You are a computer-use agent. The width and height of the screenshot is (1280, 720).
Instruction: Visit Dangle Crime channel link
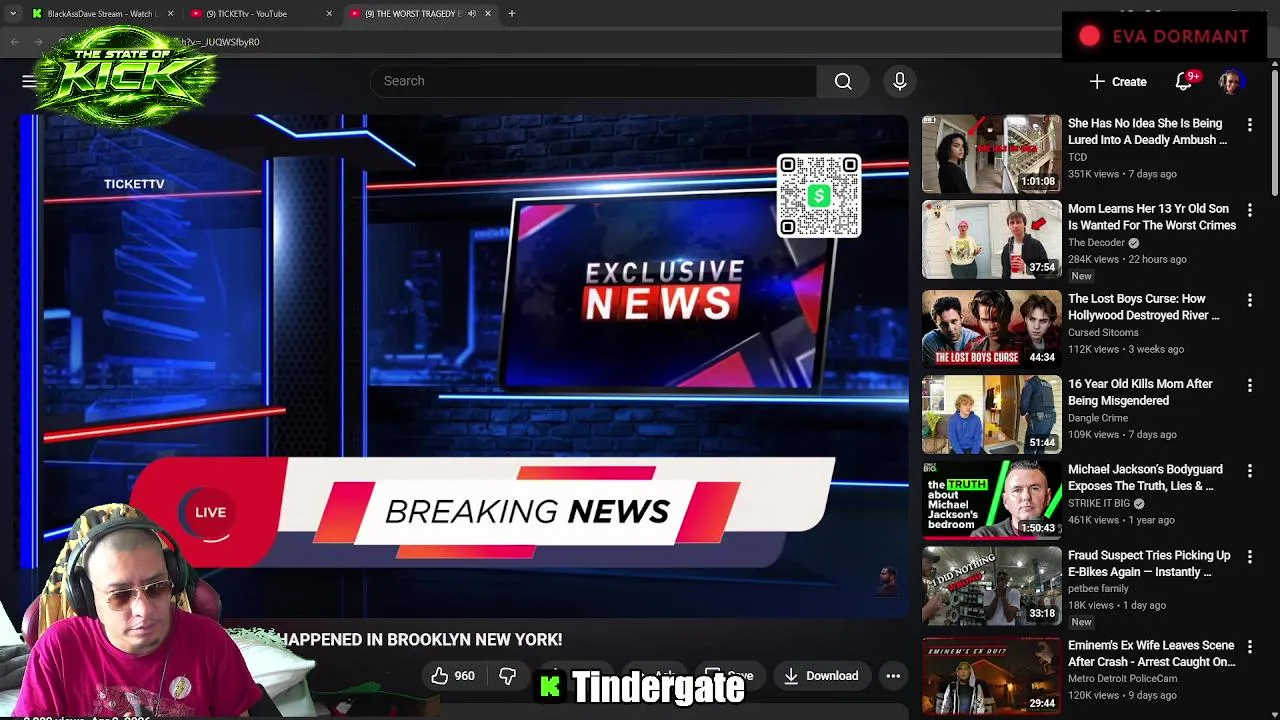tap(1098, 418)
